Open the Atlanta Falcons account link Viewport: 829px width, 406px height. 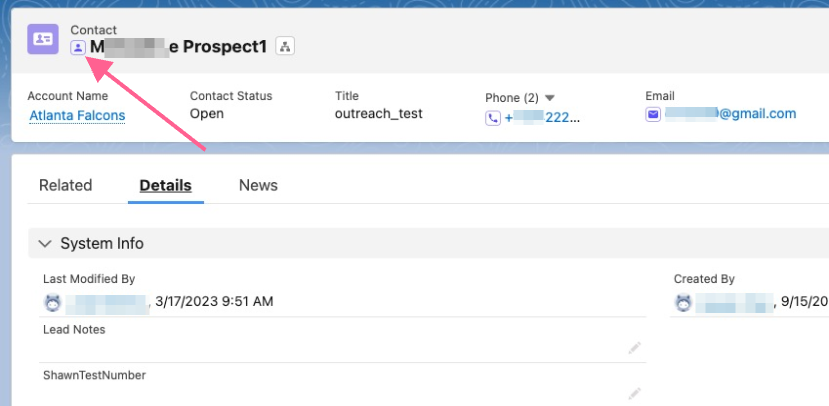click(x=77, y=115)
